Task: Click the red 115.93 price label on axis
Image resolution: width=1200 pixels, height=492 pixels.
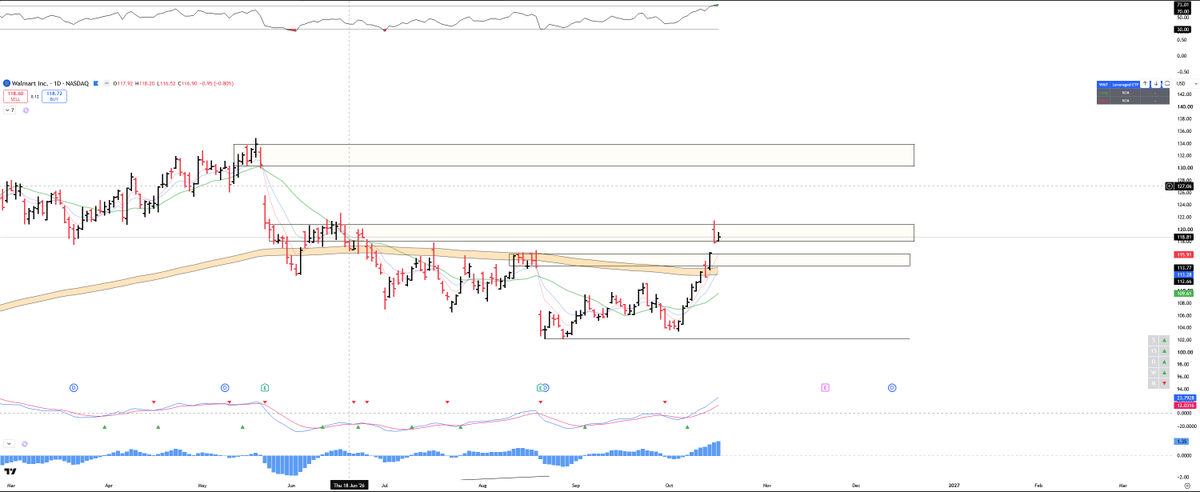Action: (1185, 255)
